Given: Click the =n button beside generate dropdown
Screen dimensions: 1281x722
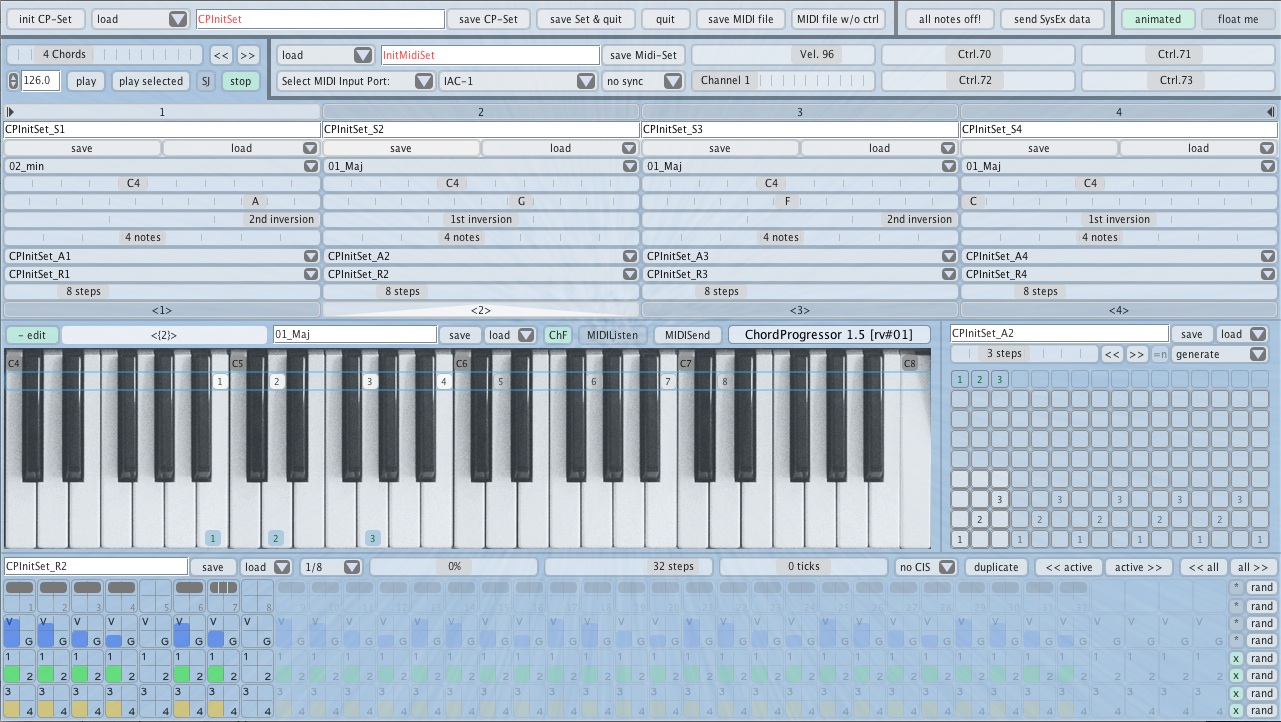Looking at the screenshot, I should (1160, 353).
